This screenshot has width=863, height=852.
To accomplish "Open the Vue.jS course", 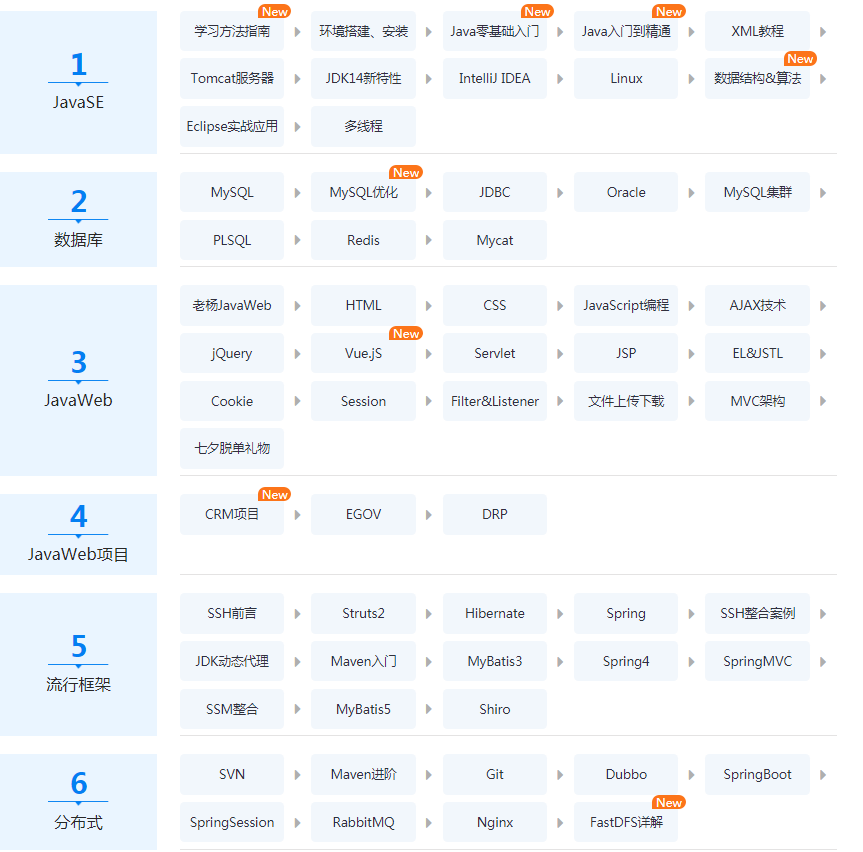I will (363, 353).
